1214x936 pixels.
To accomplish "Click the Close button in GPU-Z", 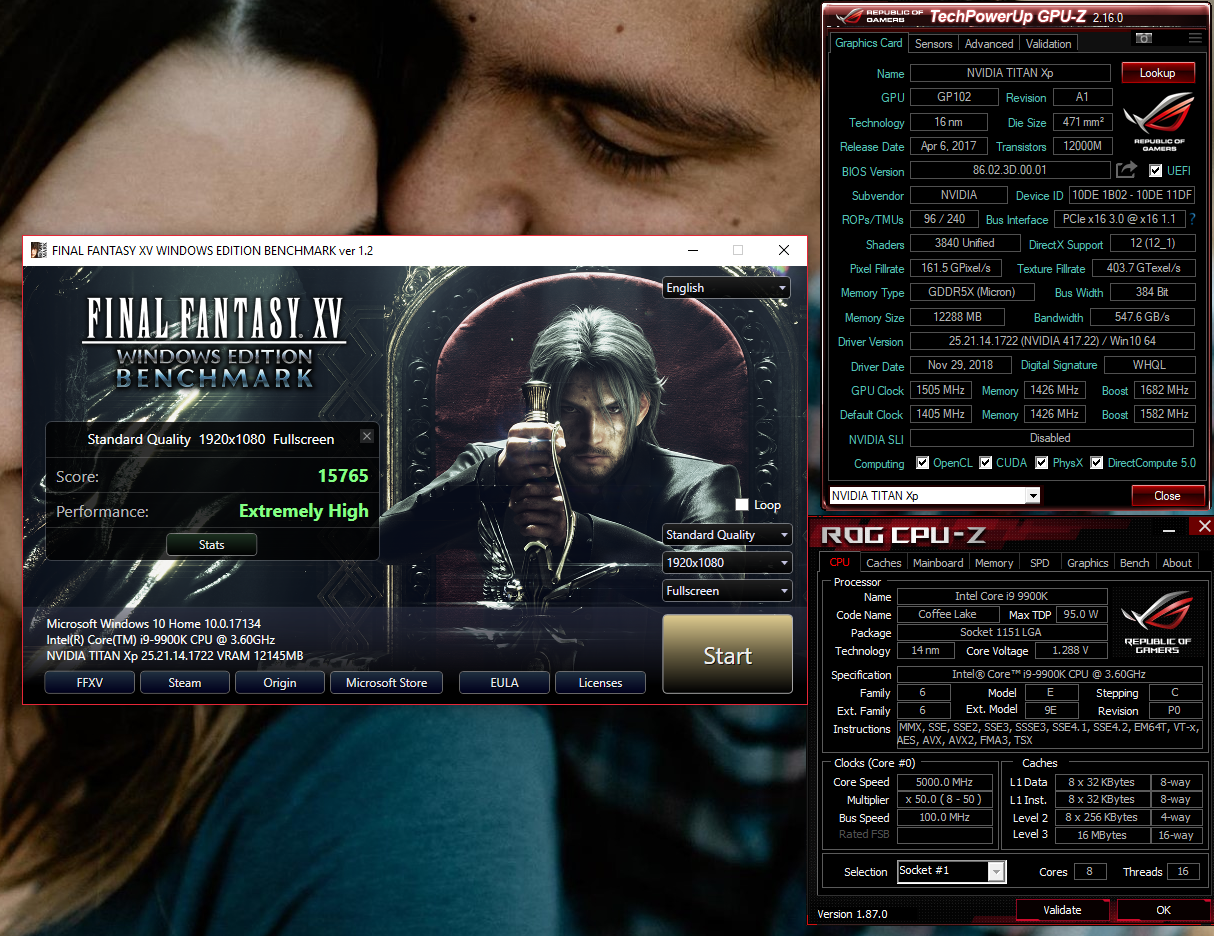I will click(x=1167, y=495).
